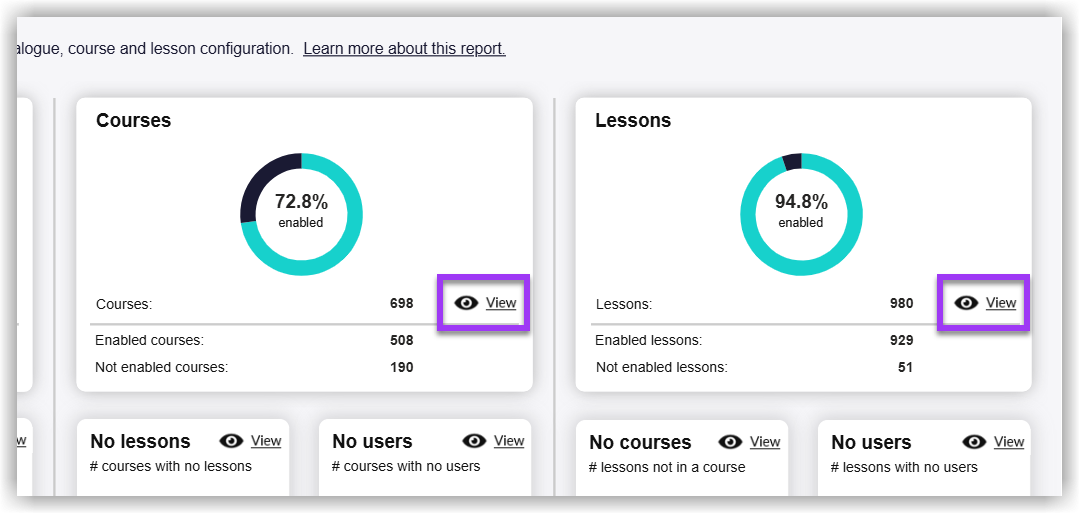Select the Not enabled courses count 190
The width and height of the screenshot is (1080, 514).
401,367
